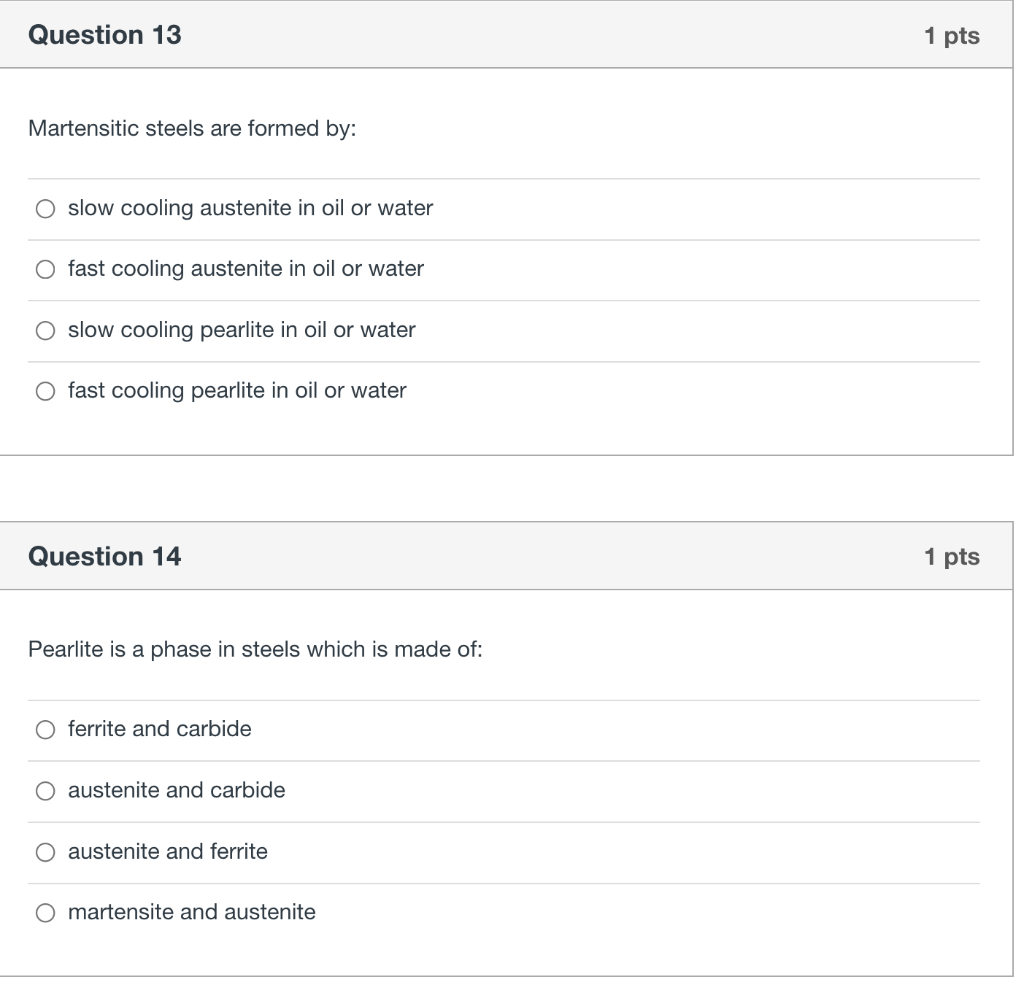The image size is (1024, 993).
Task: Choose "martensite and austenite" for Question 14
Action: [45, 912]
